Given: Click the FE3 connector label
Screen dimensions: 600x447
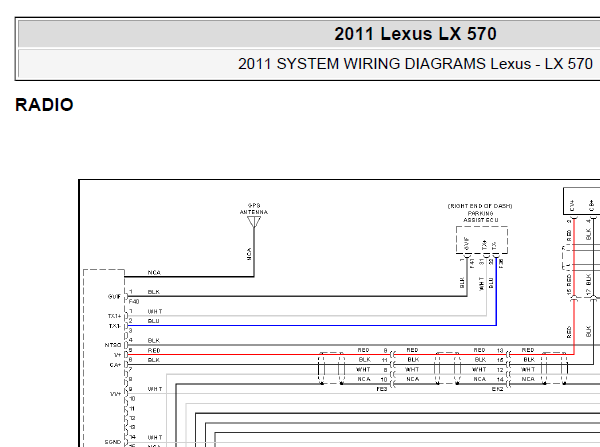Looking at the screenshot, I should coord(382,389).
